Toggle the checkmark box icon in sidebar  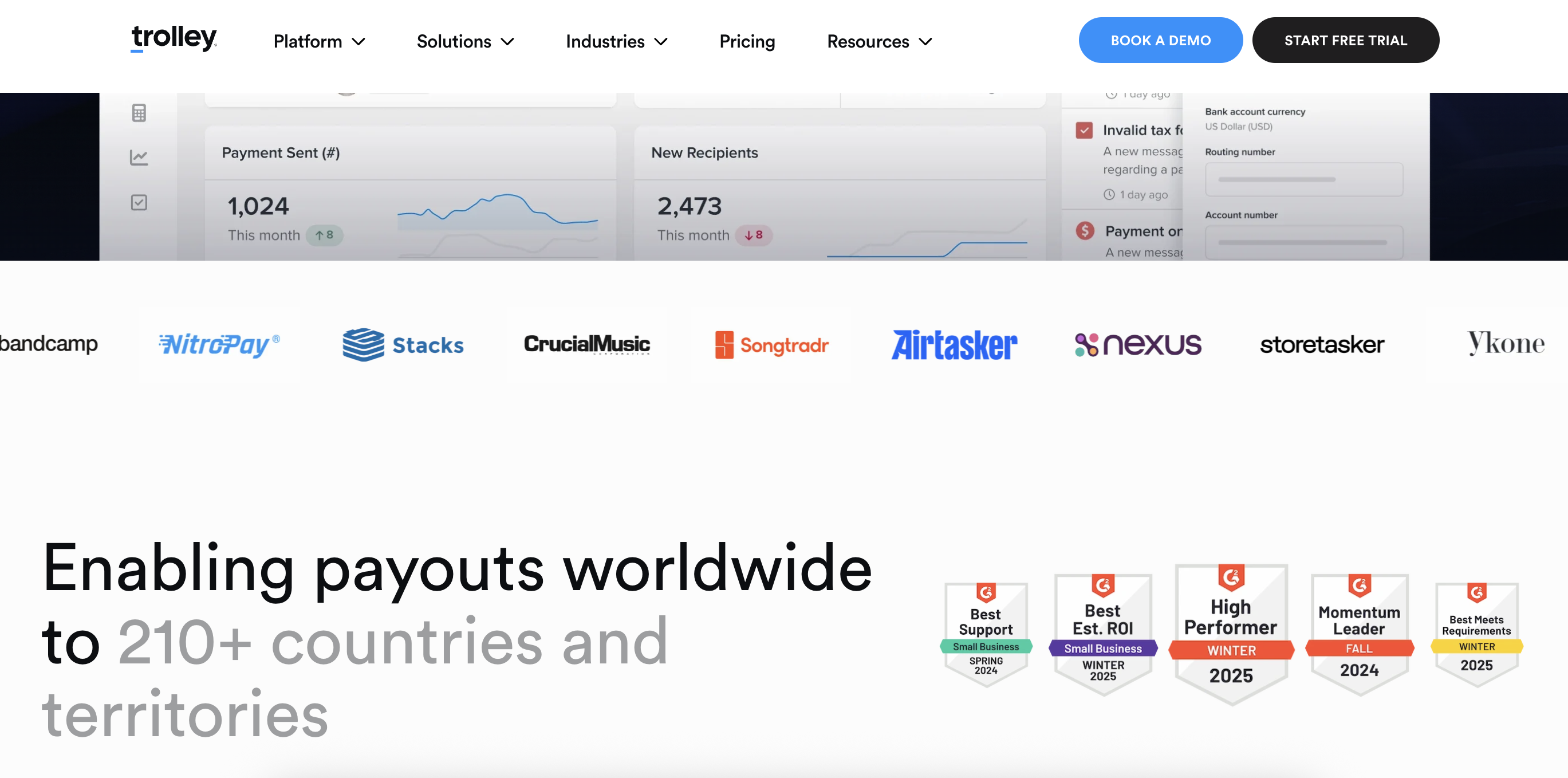[139, 202]
